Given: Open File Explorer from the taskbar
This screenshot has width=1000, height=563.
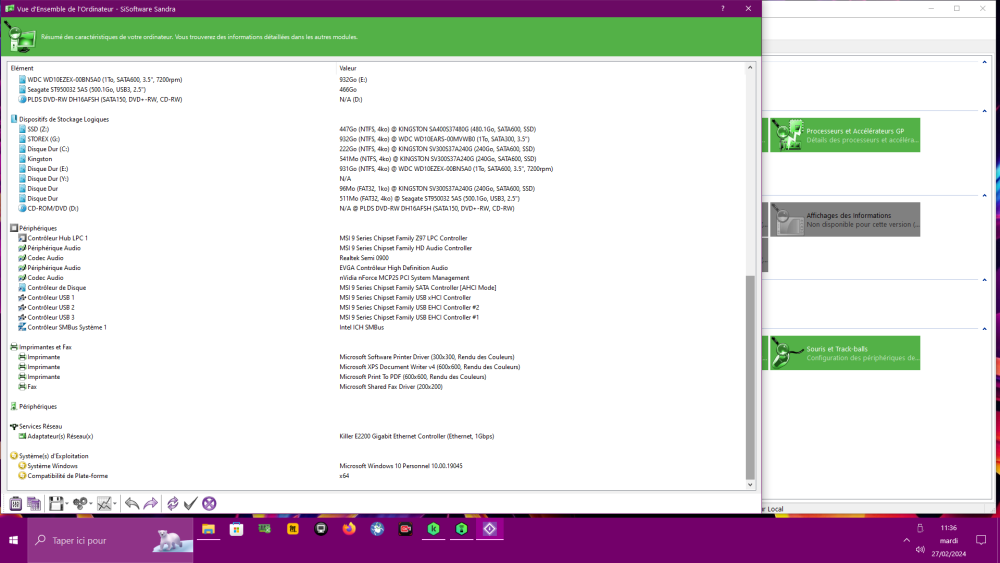Looking at the screenshot, I should coord(209,529).
